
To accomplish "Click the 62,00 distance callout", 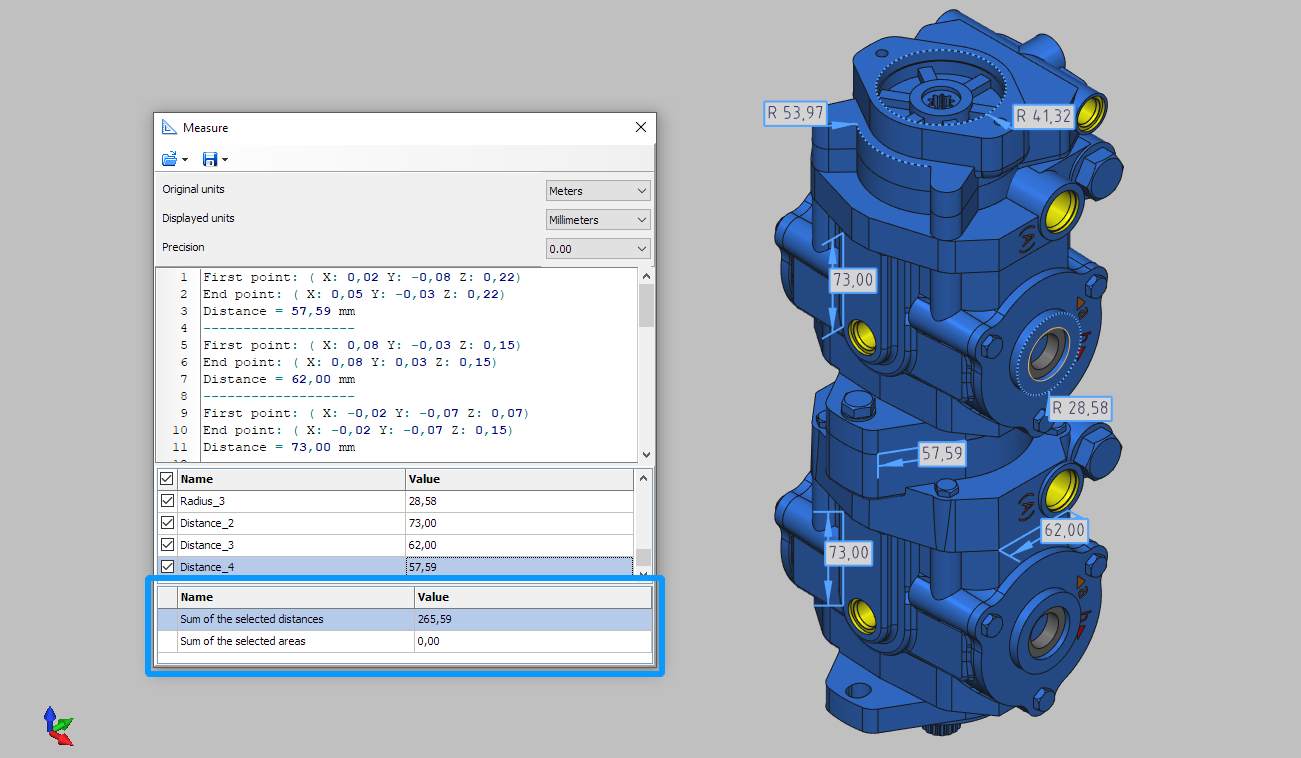I will [x=1064, y=531].
